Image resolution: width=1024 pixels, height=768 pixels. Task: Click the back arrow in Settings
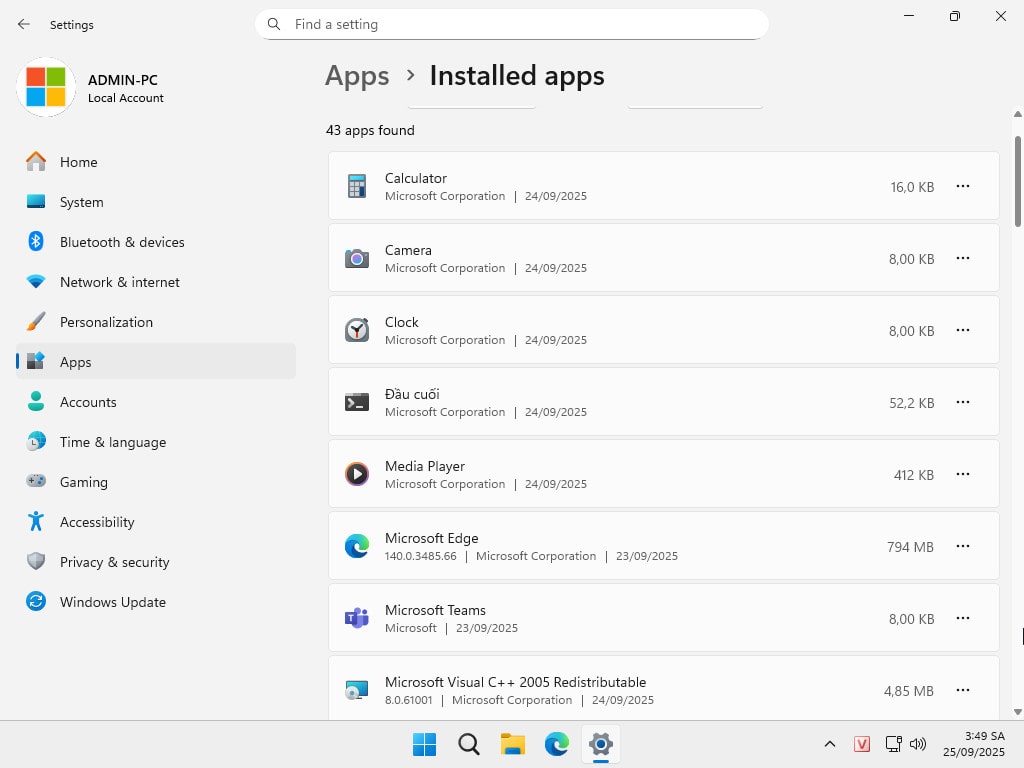24,24
